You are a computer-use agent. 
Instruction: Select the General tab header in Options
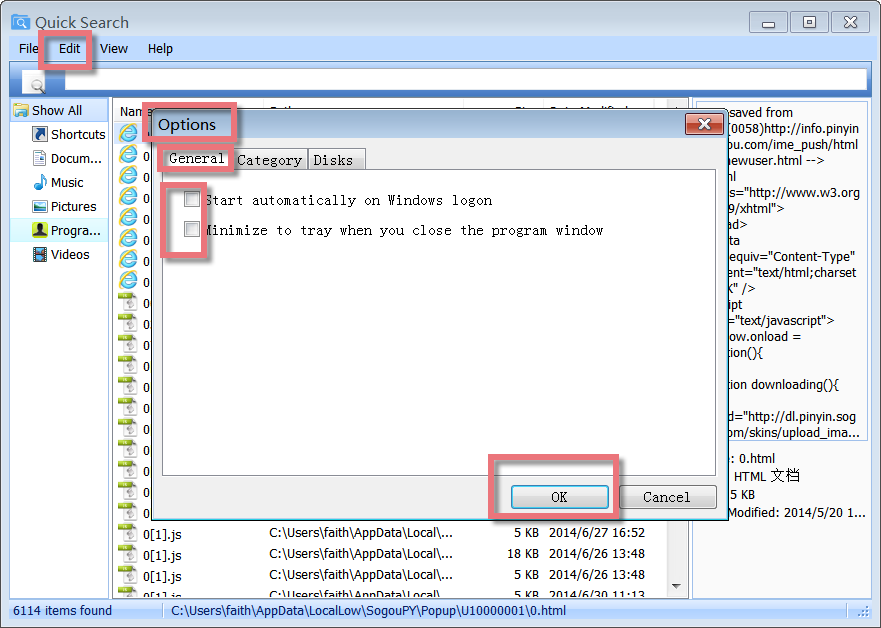pos(195,158)
